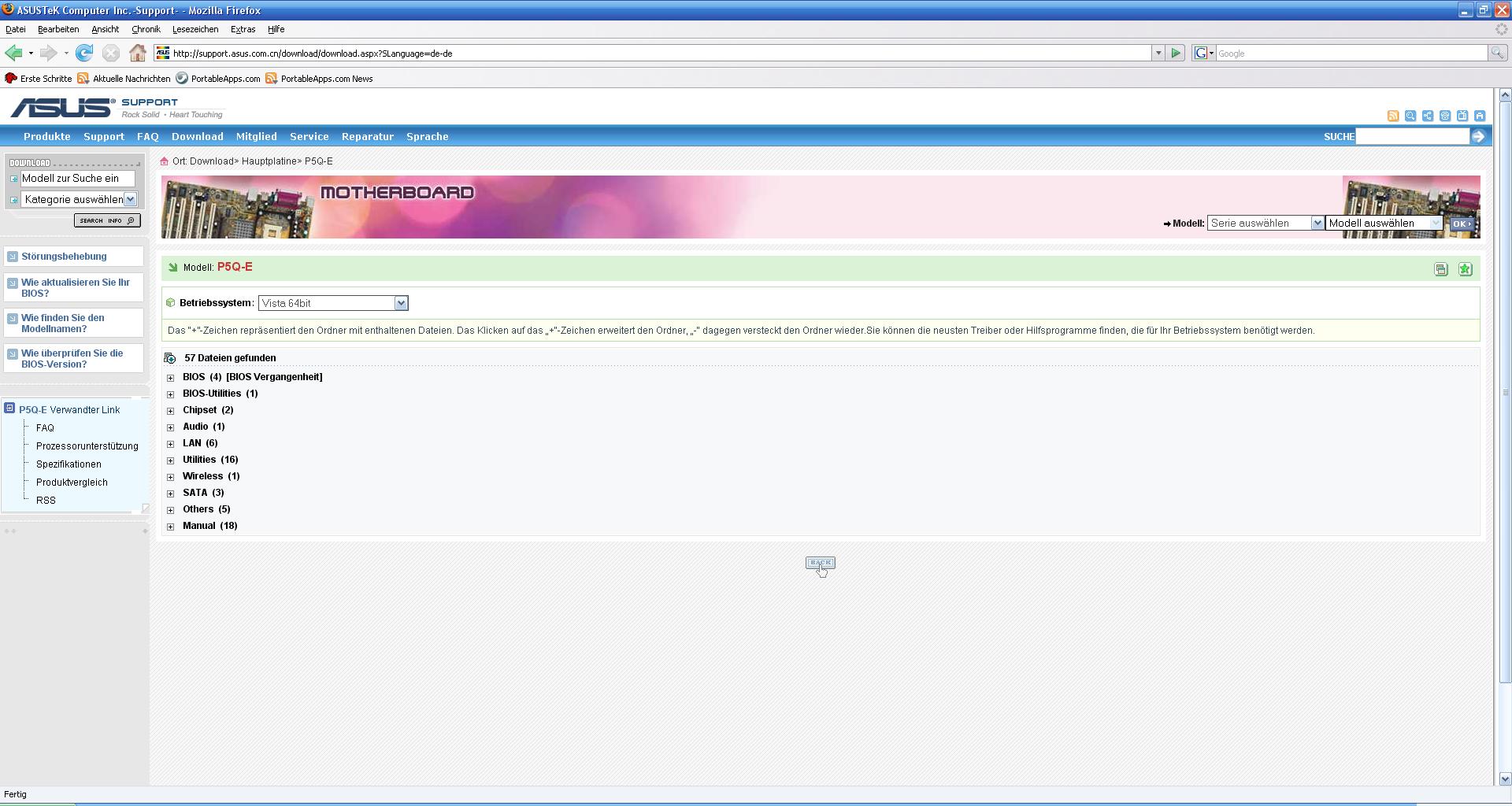
Task: Open the Modell auswählen dropdown
Action: point(1384,224)
